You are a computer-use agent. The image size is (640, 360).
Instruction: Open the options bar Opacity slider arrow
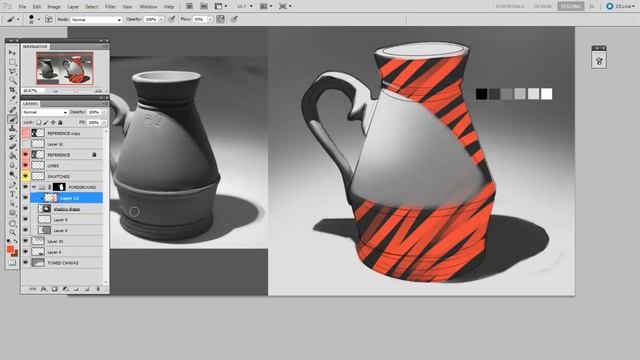[162, 19]
